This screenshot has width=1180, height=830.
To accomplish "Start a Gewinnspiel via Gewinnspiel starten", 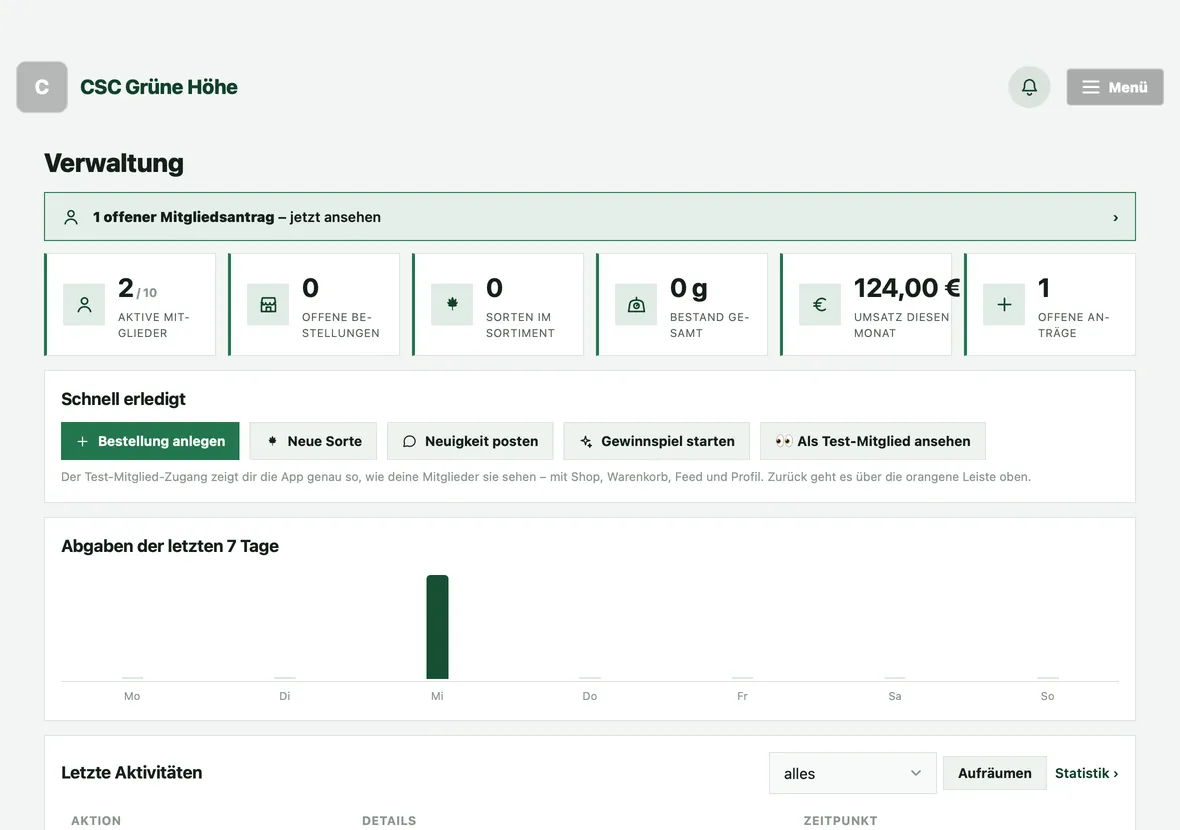I will click(656, 441).
